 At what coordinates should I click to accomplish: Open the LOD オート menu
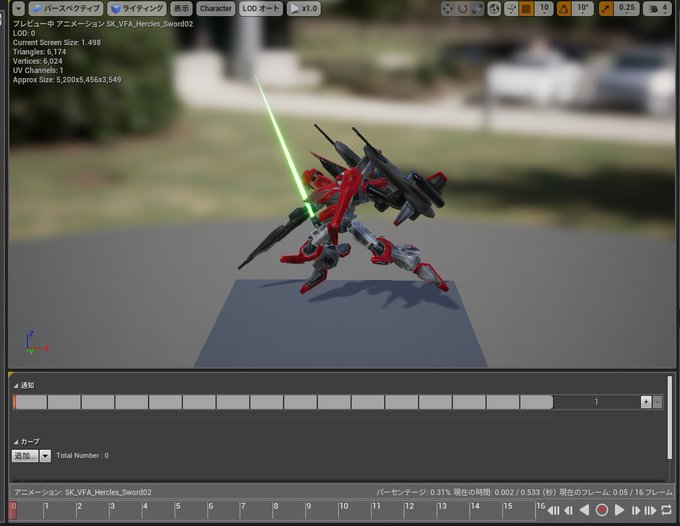[261, 8]
